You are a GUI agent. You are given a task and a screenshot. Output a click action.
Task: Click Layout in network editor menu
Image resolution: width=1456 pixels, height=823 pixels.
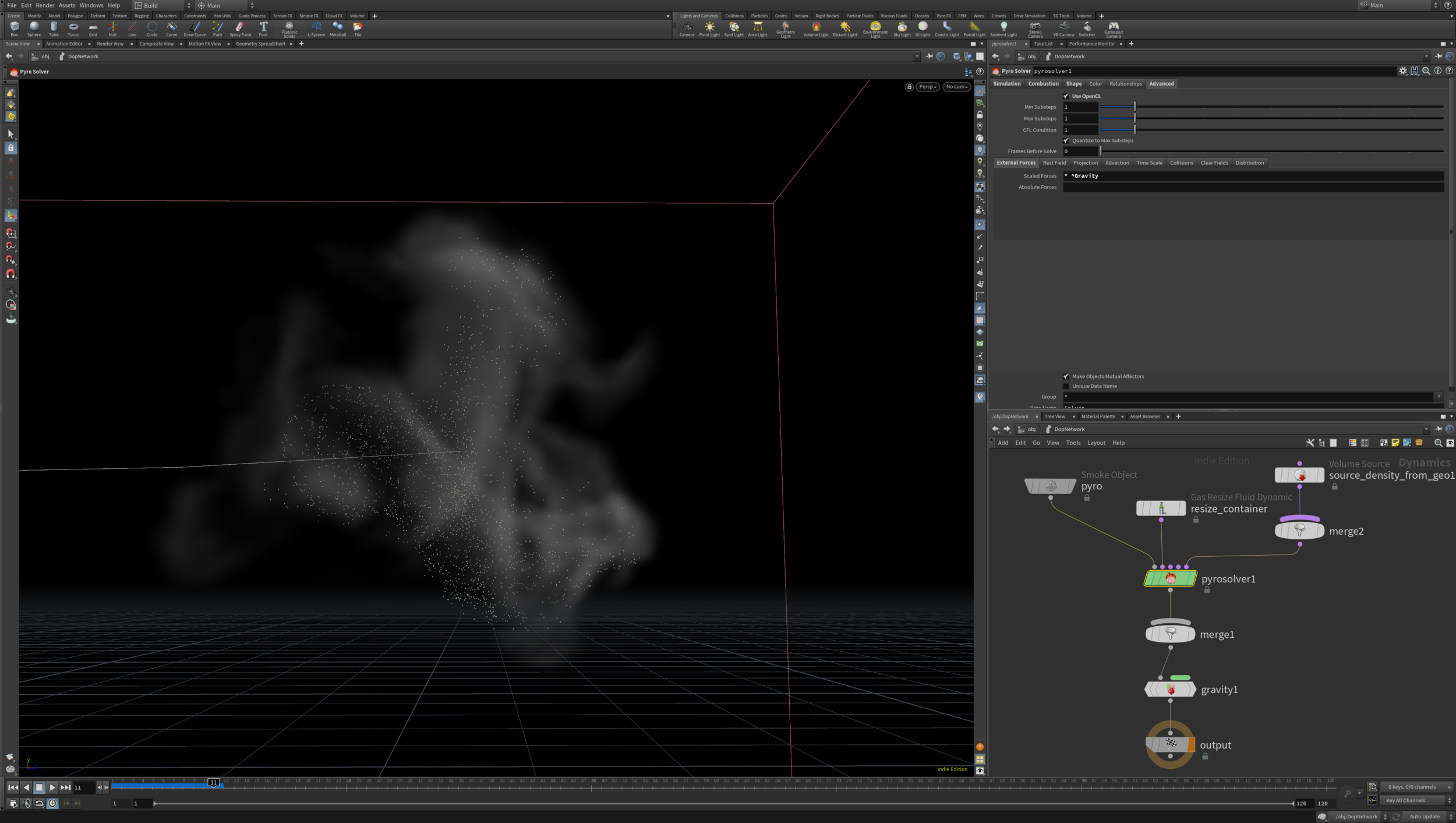coord(1095,443)
